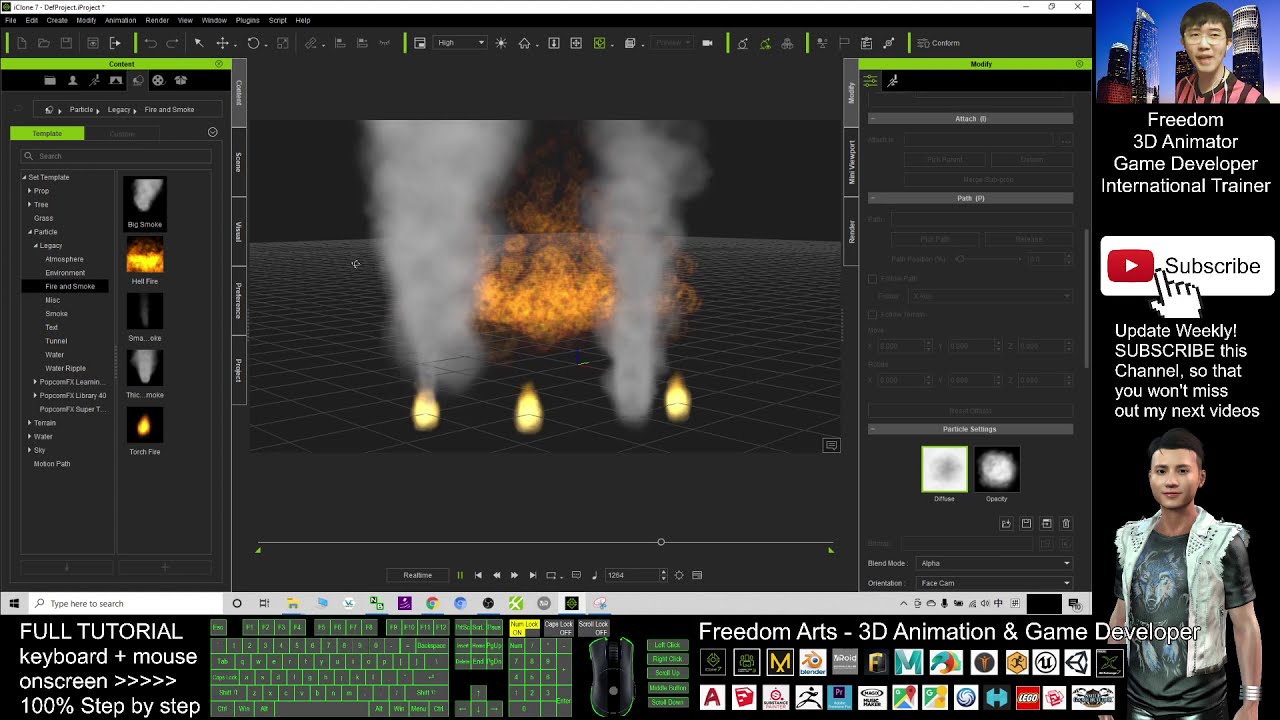This screenshot has height=720, width=1280.
Task: Click the Redo arrow in toolbar
Action: pos(172,43)
